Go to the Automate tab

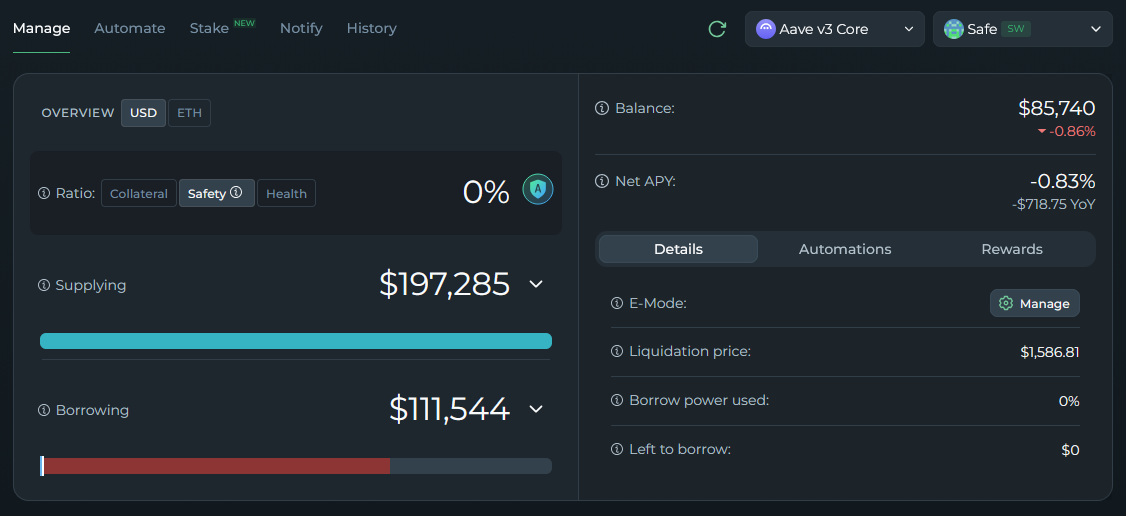[x=130, y=28]
